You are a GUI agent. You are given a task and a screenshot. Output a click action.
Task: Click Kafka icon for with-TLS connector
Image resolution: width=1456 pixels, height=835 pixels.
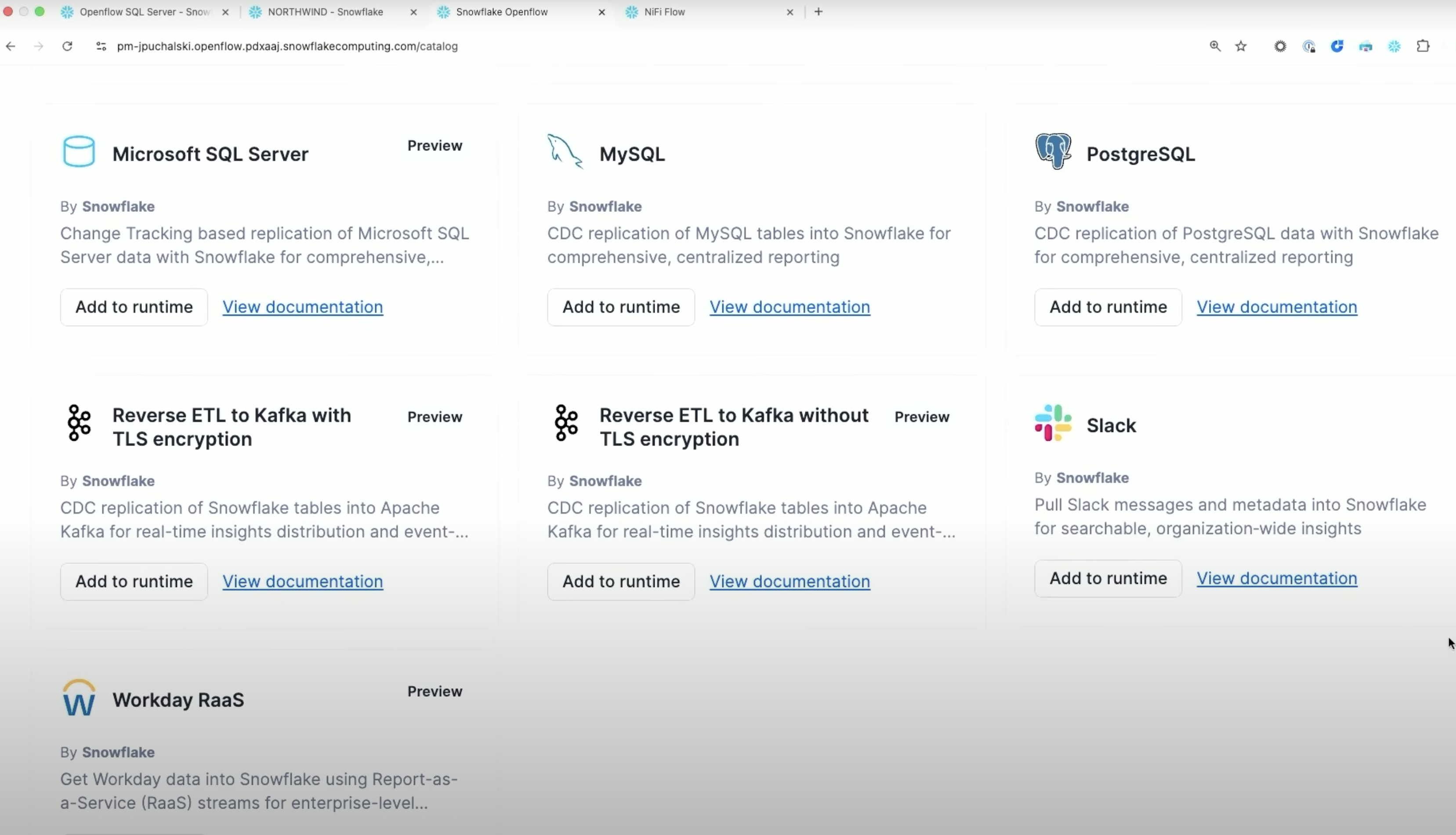pyautogui.click(x=79, y=423)
